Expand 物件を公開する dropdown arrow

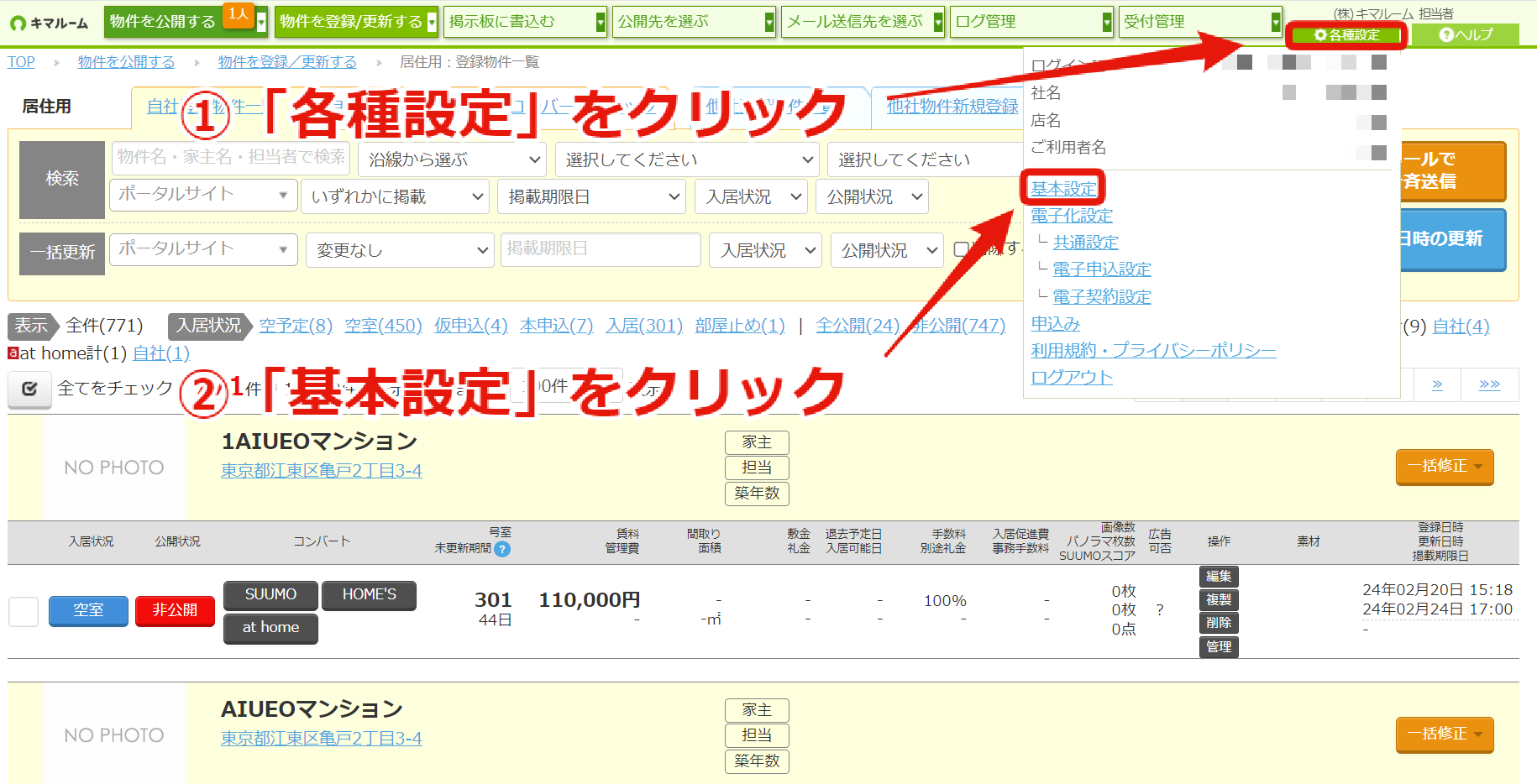pyautogui.click(x=261, y=22)
